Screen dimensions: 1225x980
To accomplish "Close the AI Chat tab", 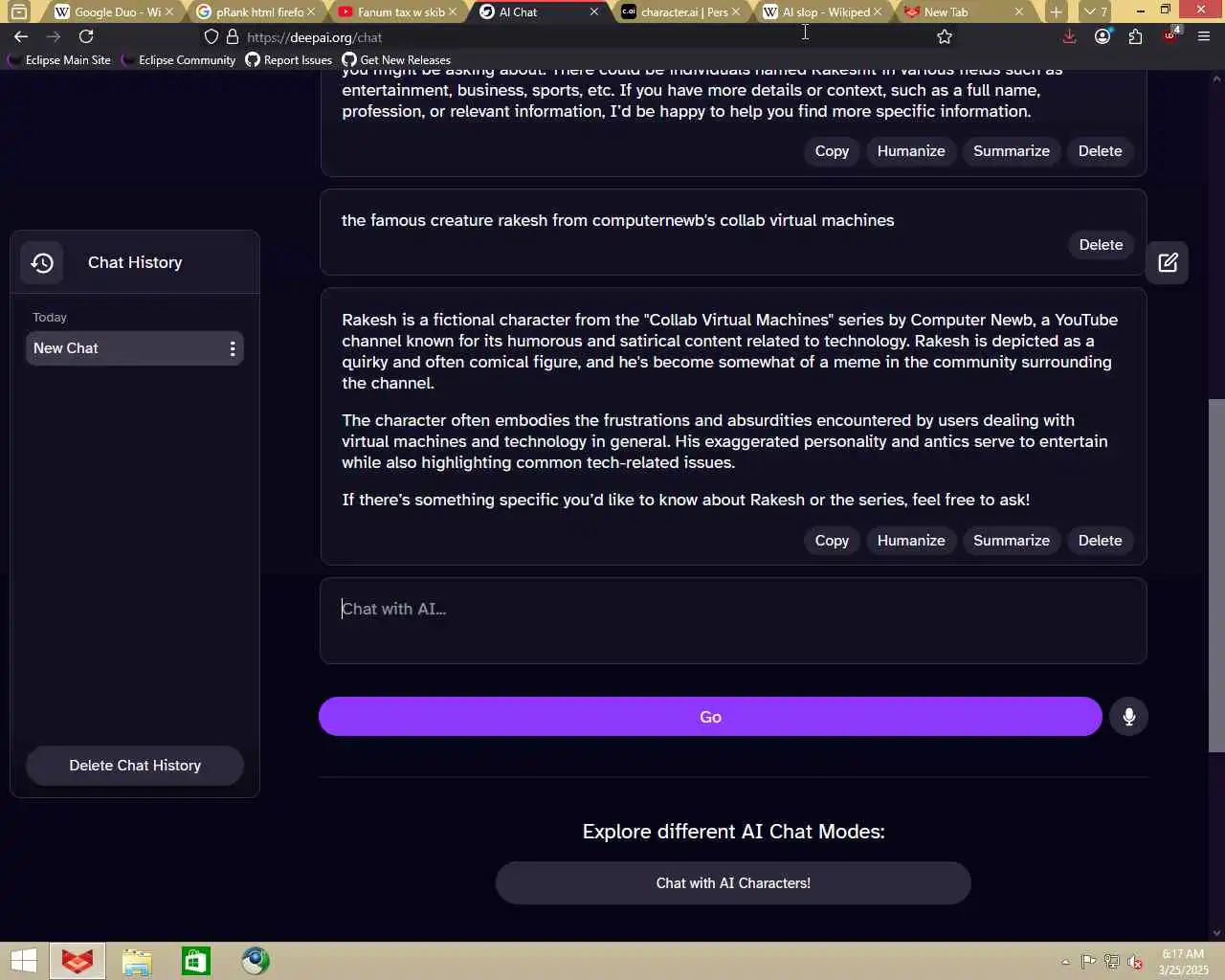I will click(x=594, y=11).
